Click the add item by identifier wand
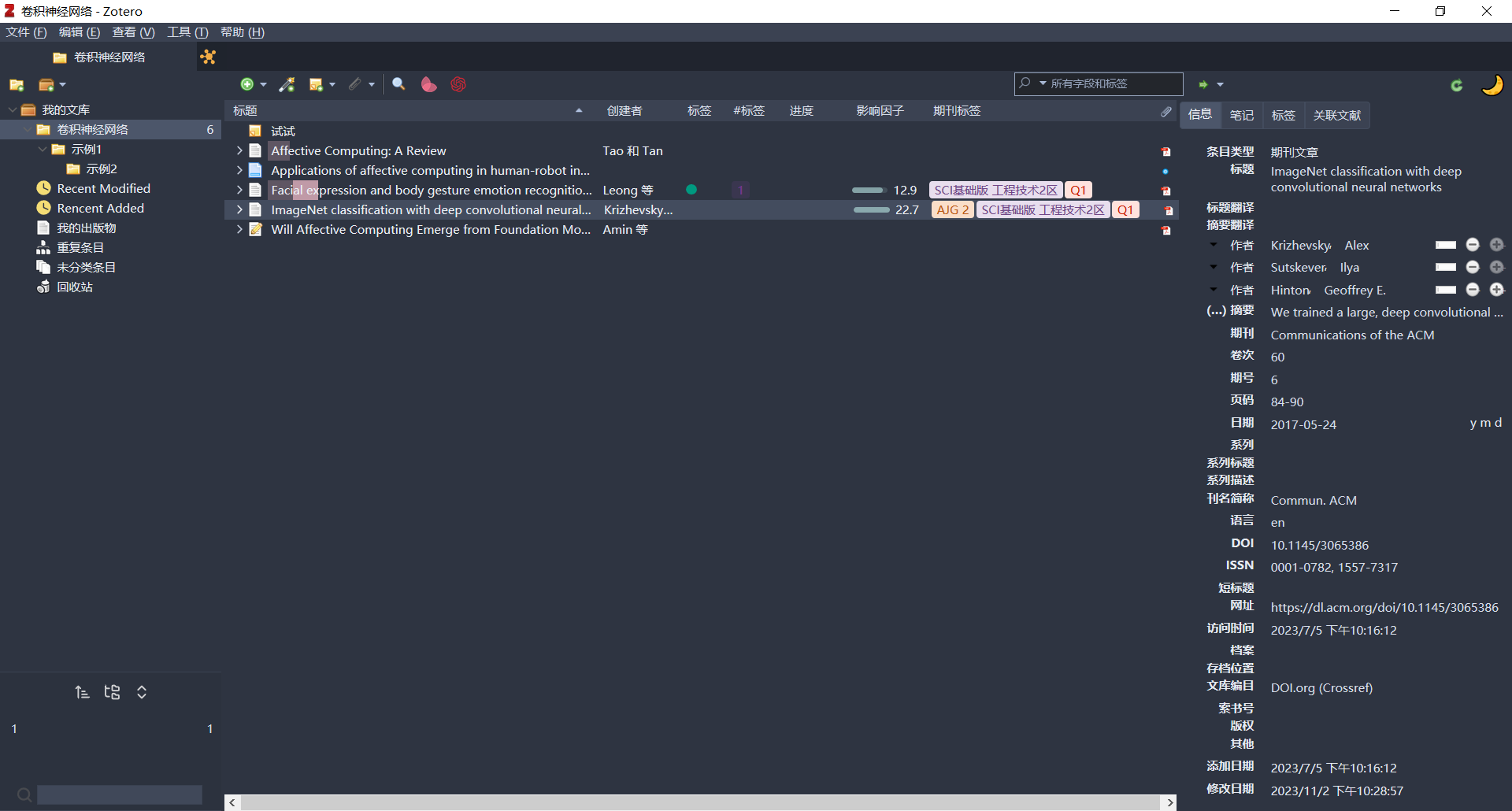This screenshot has width=1512, height=811. tap(287, 84)
